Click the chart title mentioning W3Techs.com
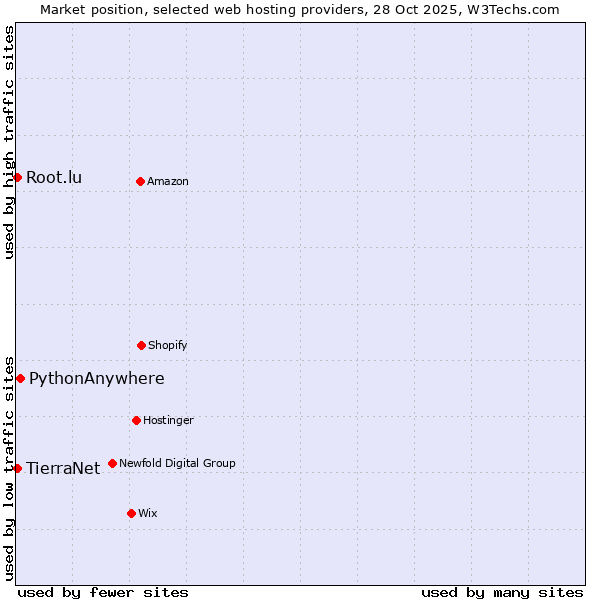The height and width of the screenshot is (600, 600). [x=300, y=9]
